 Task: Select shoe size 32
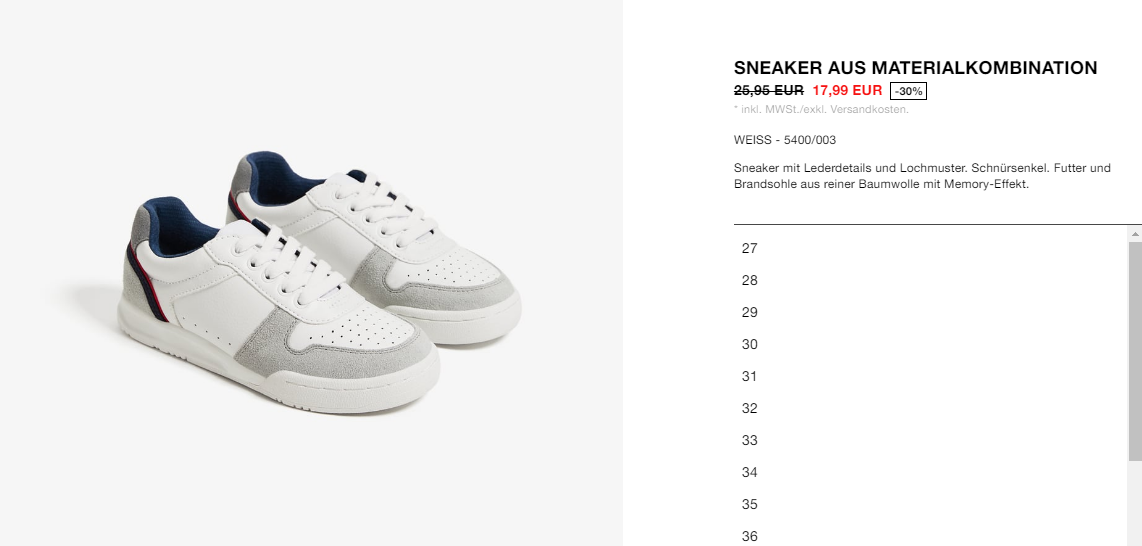pos(931,408)
